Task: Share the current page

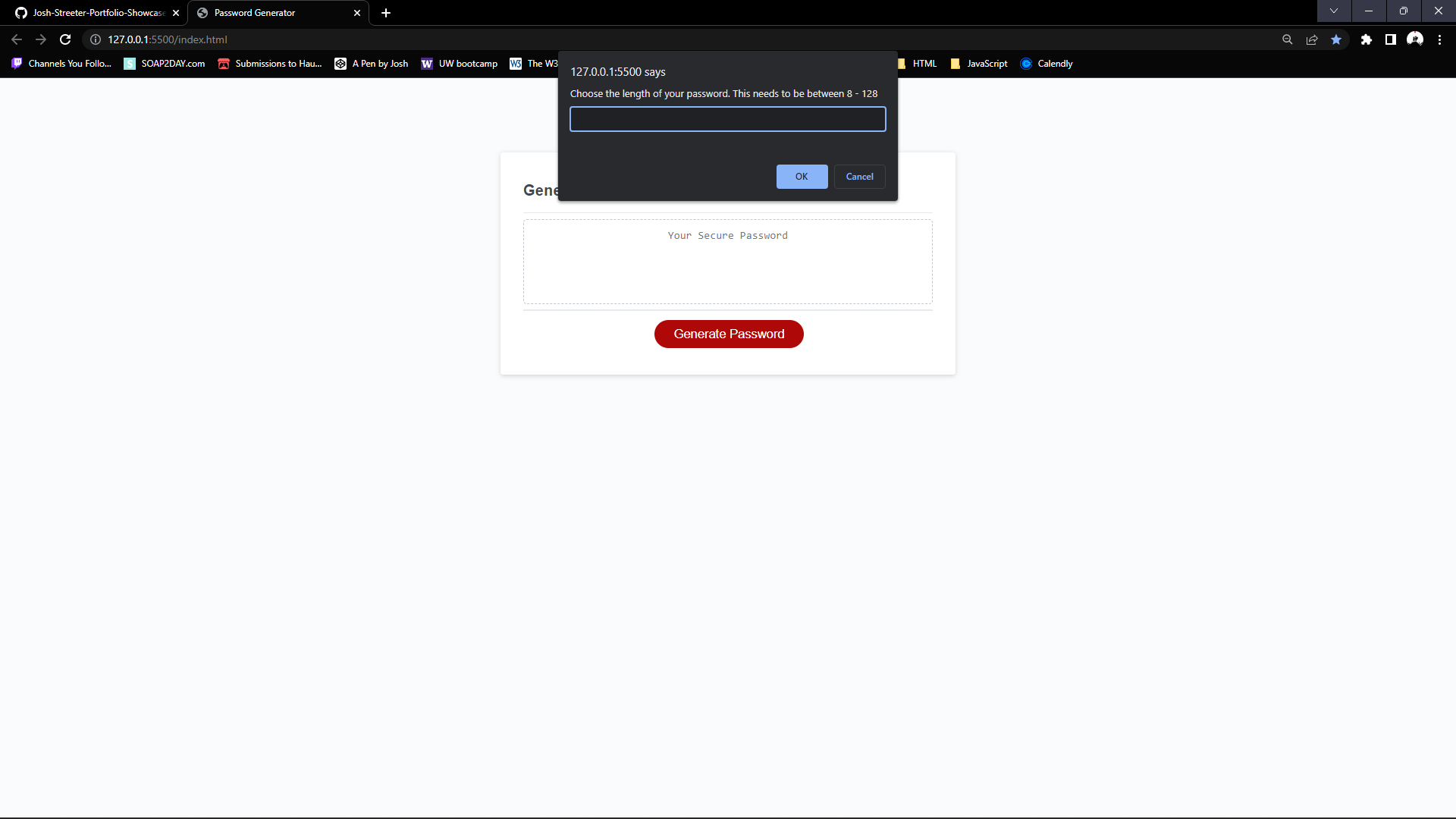Action: [x=1312, y=39]
